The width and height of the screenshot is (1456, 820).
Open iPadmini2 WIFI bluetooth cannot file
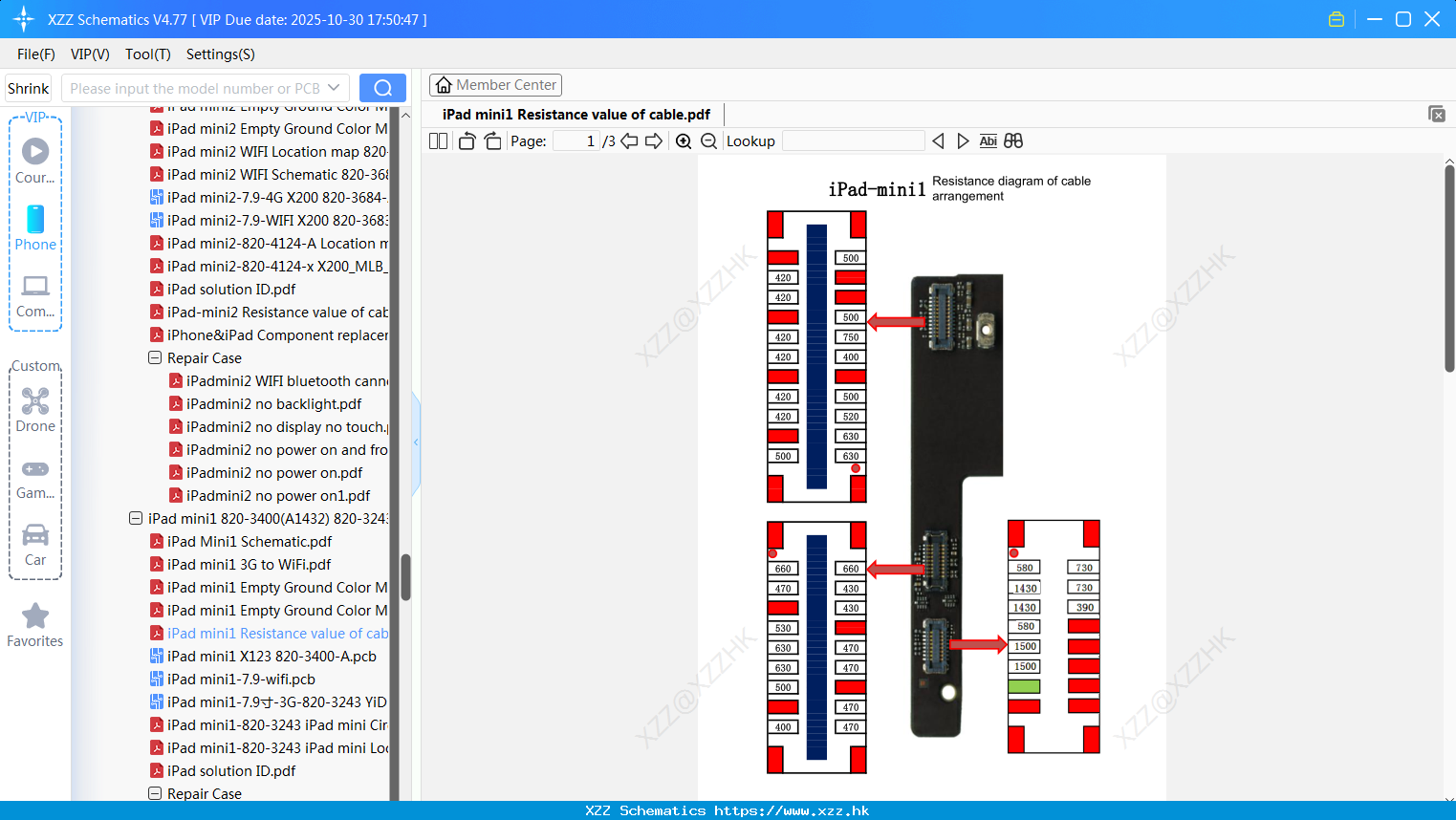click(278, 381)
